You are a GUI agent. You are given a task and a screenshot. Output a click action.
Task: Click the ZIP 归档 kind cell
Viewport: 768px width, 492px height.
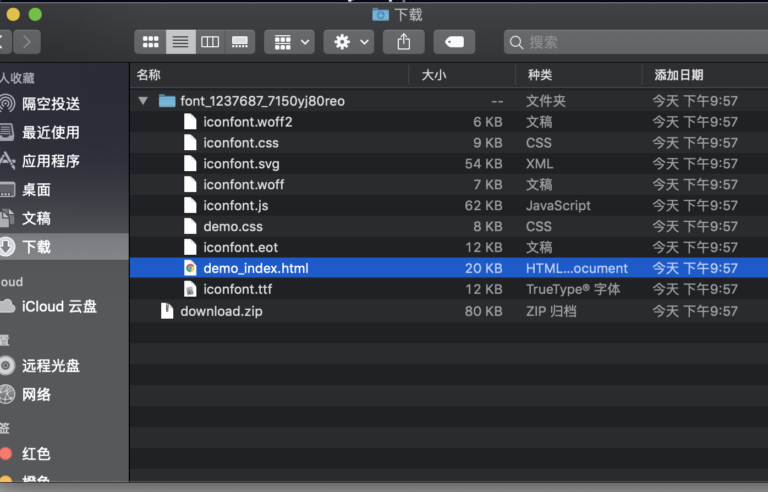(551, 311)
